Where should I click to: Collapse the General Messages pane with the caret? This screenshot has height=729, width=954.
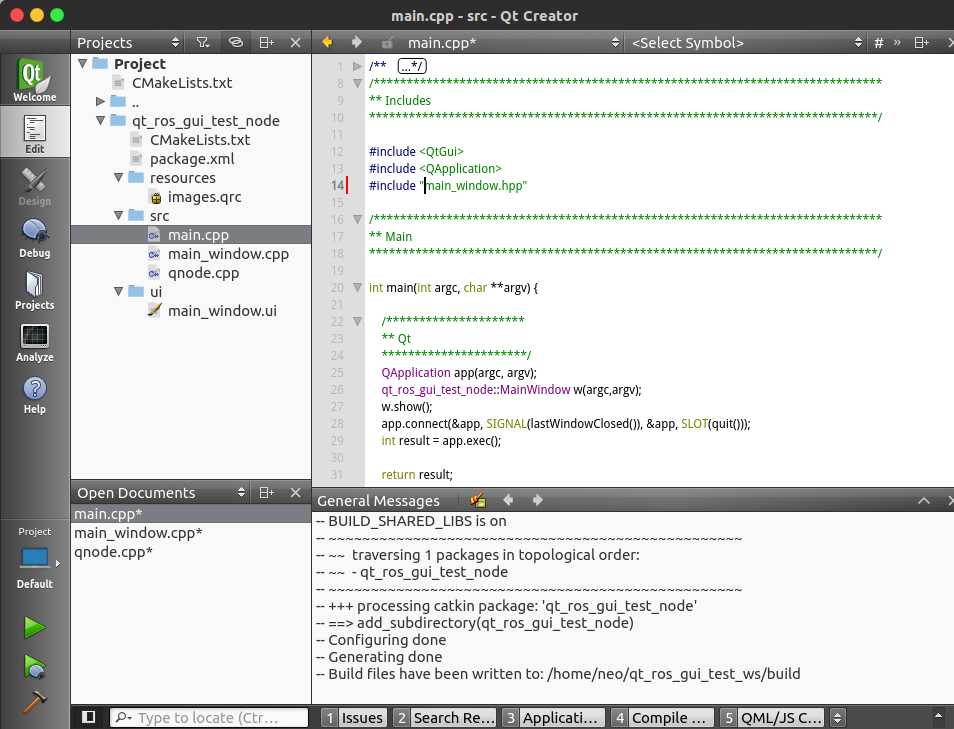924,501
